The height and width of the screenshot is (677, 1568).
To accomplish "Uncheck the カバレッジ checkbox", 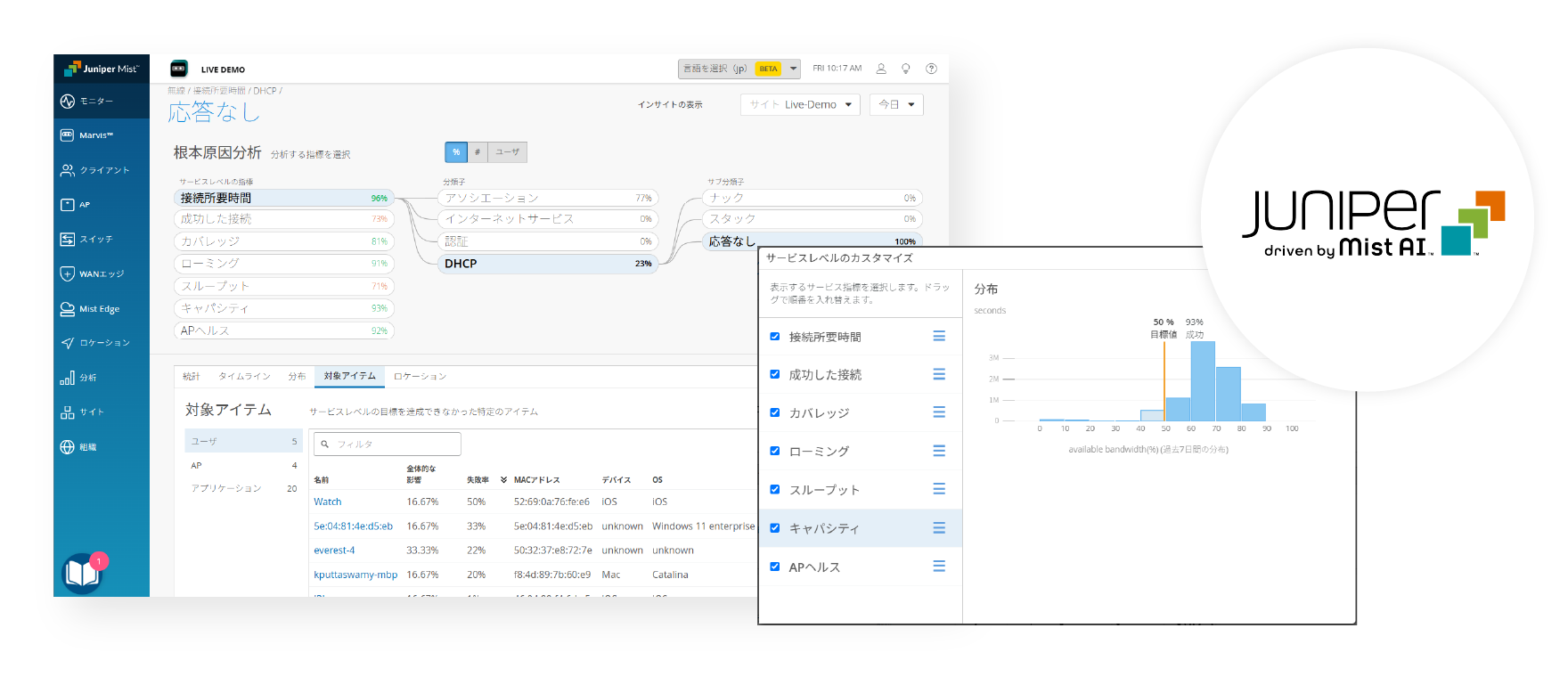I will [775, 412].
